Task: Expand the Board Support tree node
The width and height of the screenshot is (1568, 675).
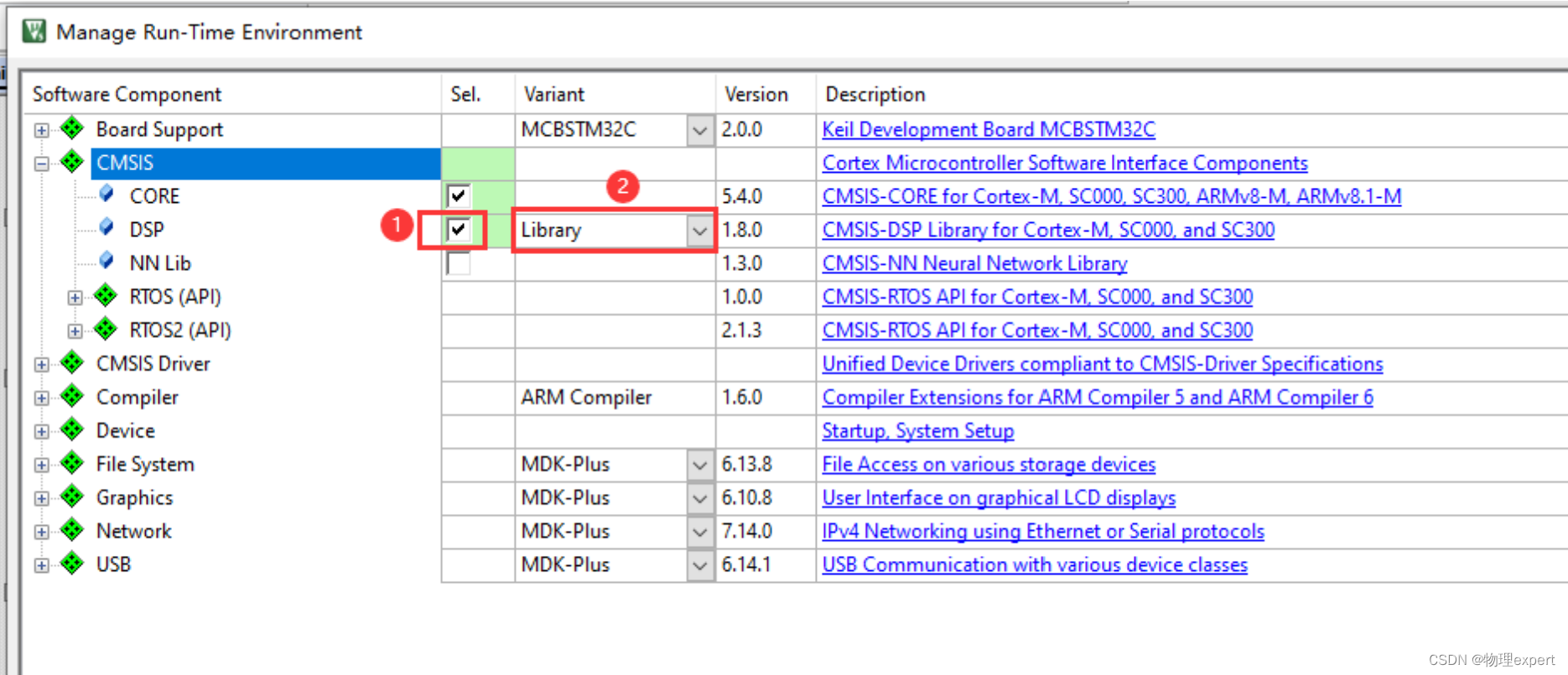Action: click(x=41, y=130)
